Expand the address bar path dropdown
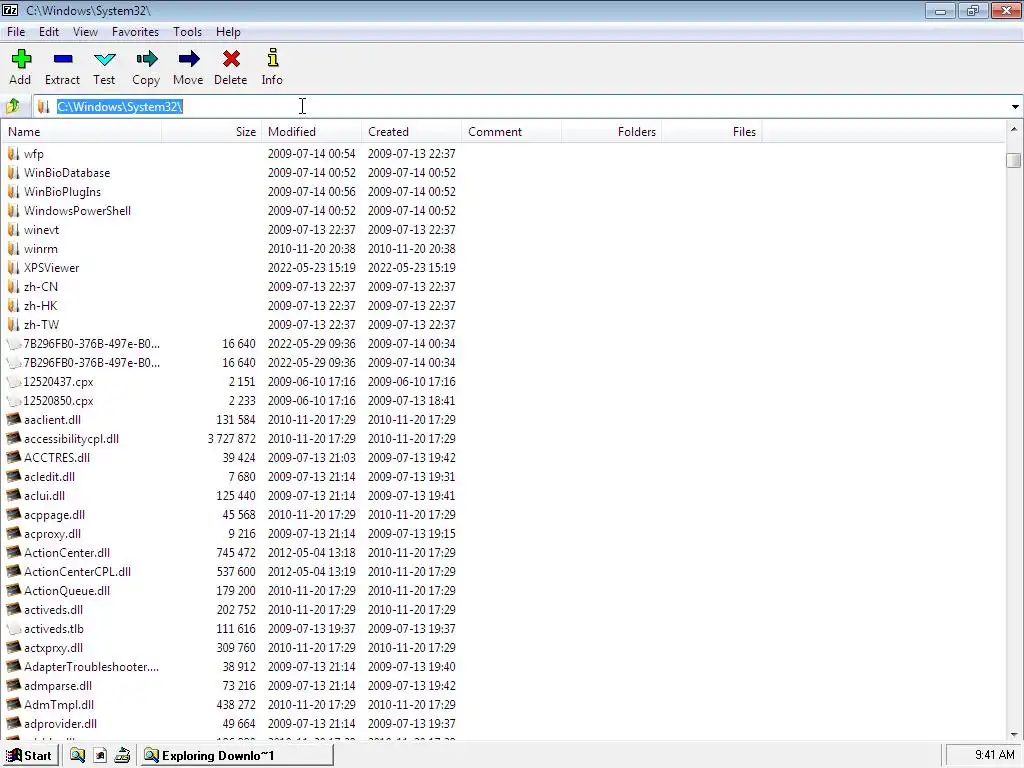Viewport: 1024px width, 768px height. point(1015,106)
